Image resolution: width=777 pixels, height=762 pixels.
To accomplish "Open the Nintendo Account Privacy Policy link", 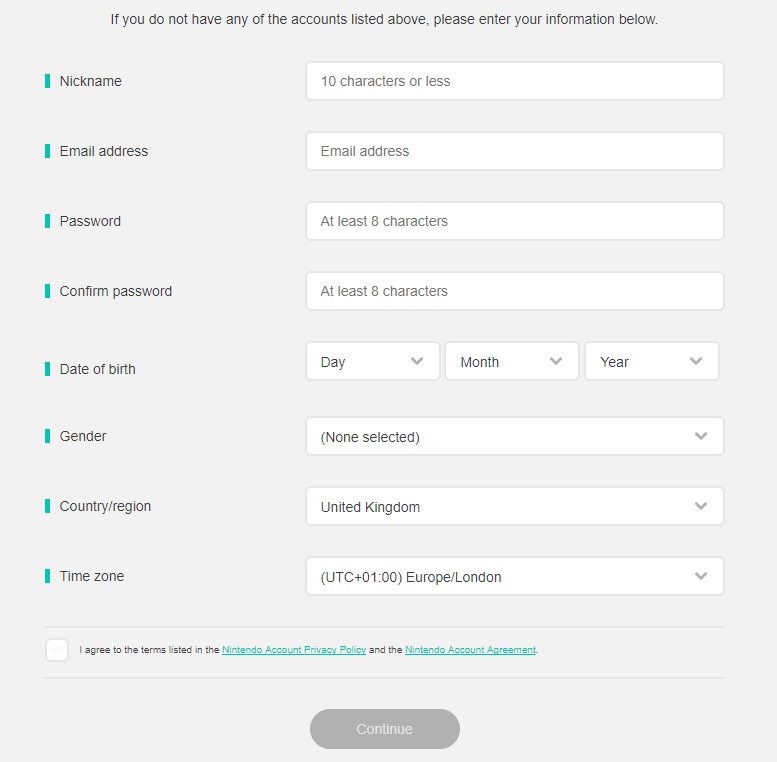I will [x=294, y=650].
